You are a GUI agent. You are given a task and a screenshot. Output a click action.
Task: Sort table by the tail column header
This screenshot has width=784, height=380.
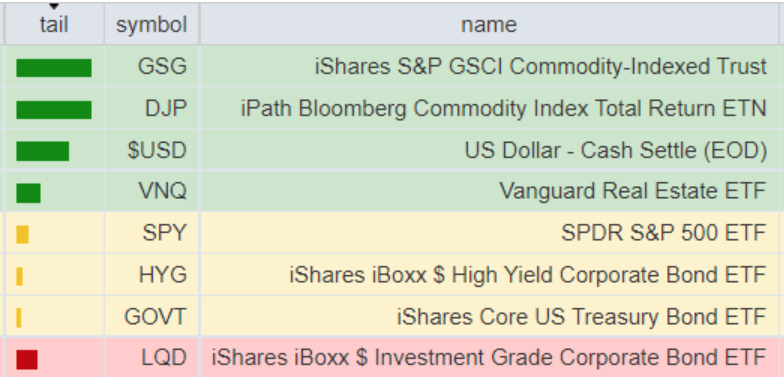(x=54, y=24)
